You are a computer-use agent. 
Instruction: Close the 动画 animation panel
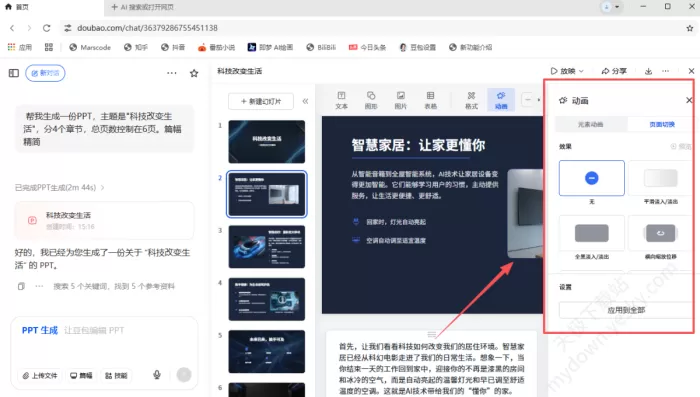click(689, 100)
